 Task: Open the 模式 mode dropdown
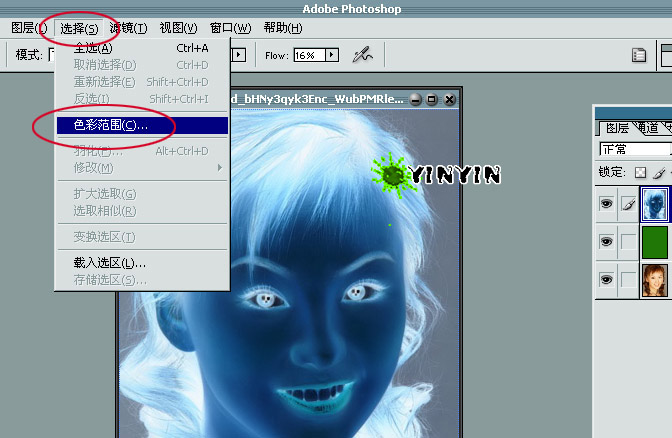[x=51, y=55]
